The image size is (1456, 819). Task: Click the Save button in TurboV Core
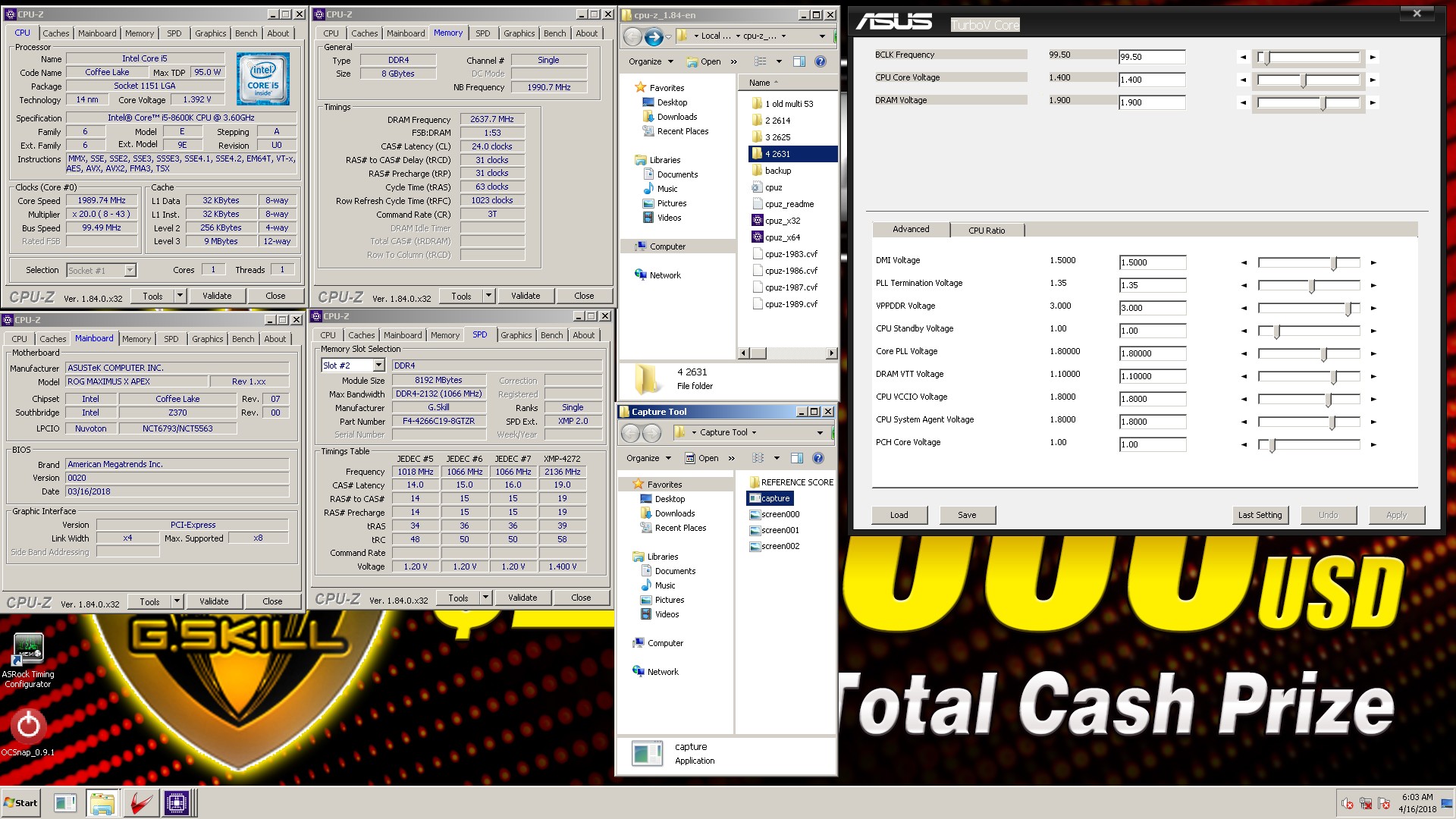[967, 515]
